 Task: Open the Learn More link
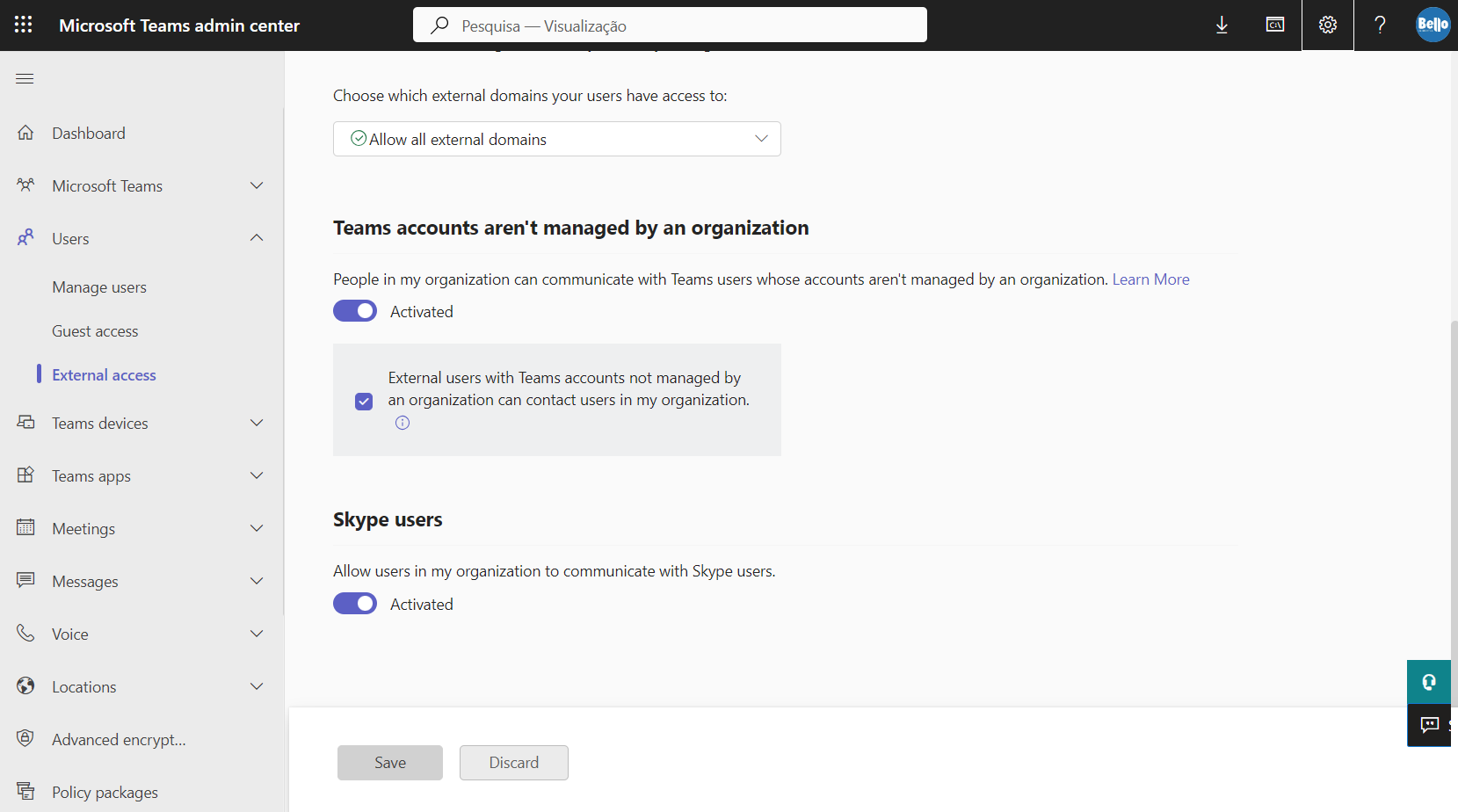(1150, 279)
